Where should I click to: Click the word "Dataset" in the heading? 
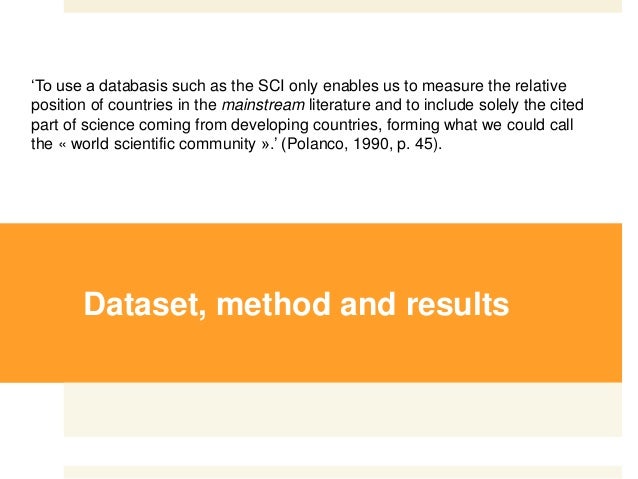point(144,304)
